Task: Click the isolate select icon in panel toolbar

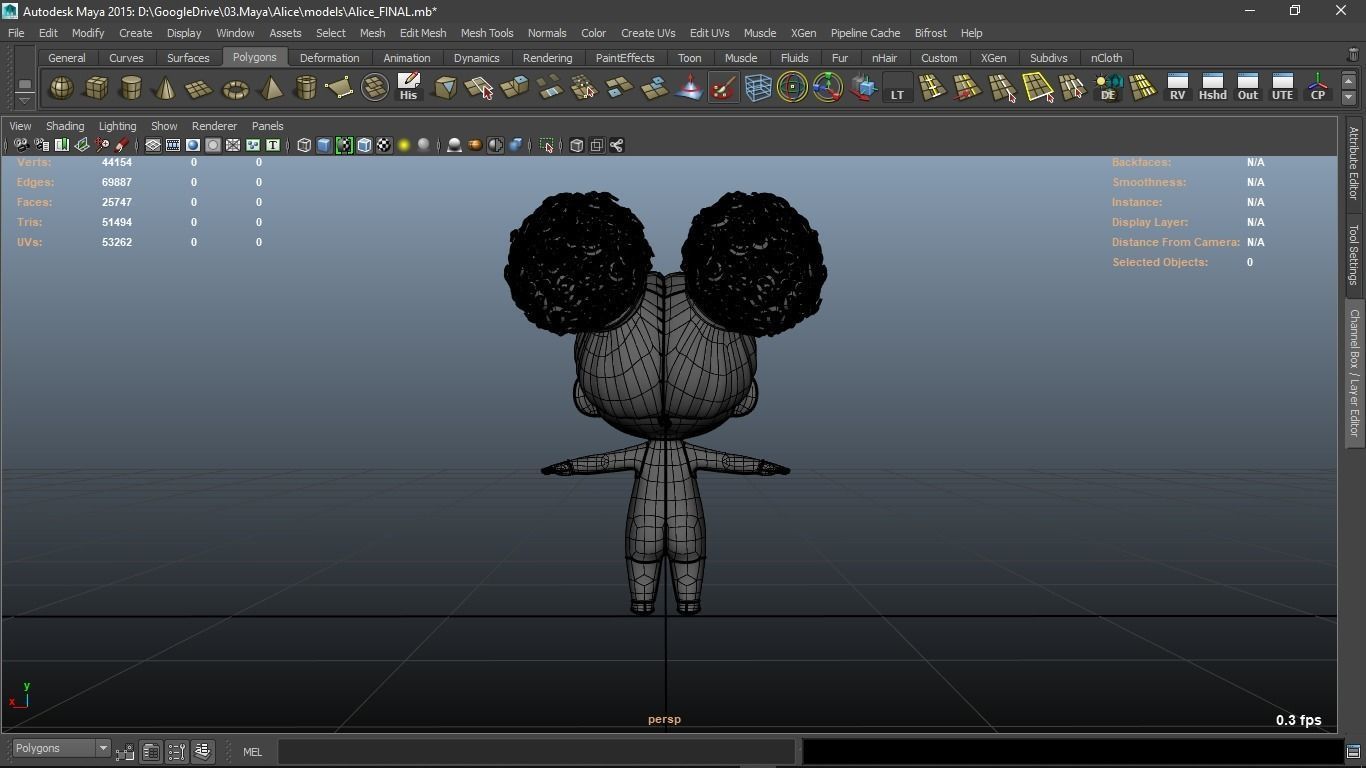Action: click(547, 145)
